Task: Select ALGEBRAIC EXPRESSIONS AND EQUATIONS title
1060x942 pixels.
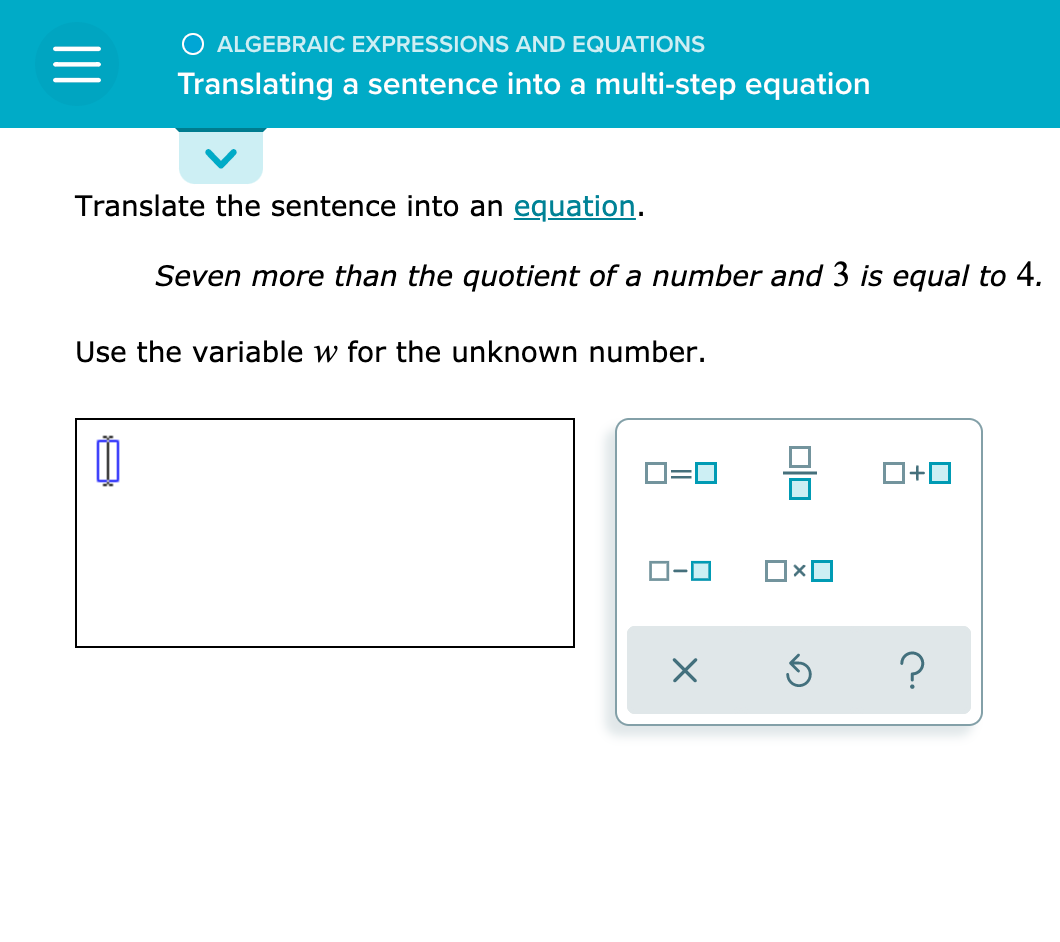Action: coord(461,43)
